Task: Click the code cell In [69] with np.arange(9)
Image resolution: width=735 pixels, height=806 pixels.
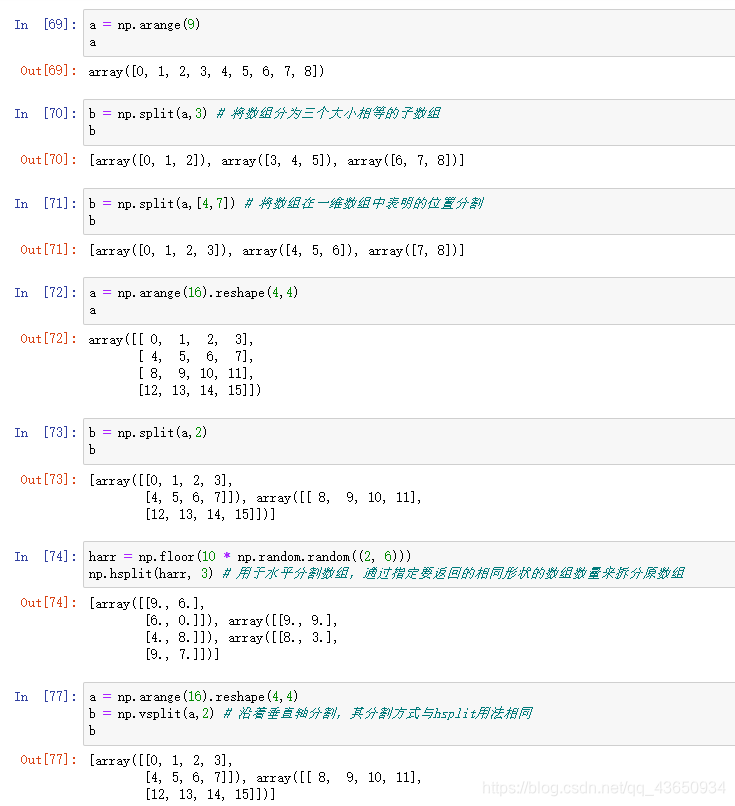Action: click(x=409, y=33)
